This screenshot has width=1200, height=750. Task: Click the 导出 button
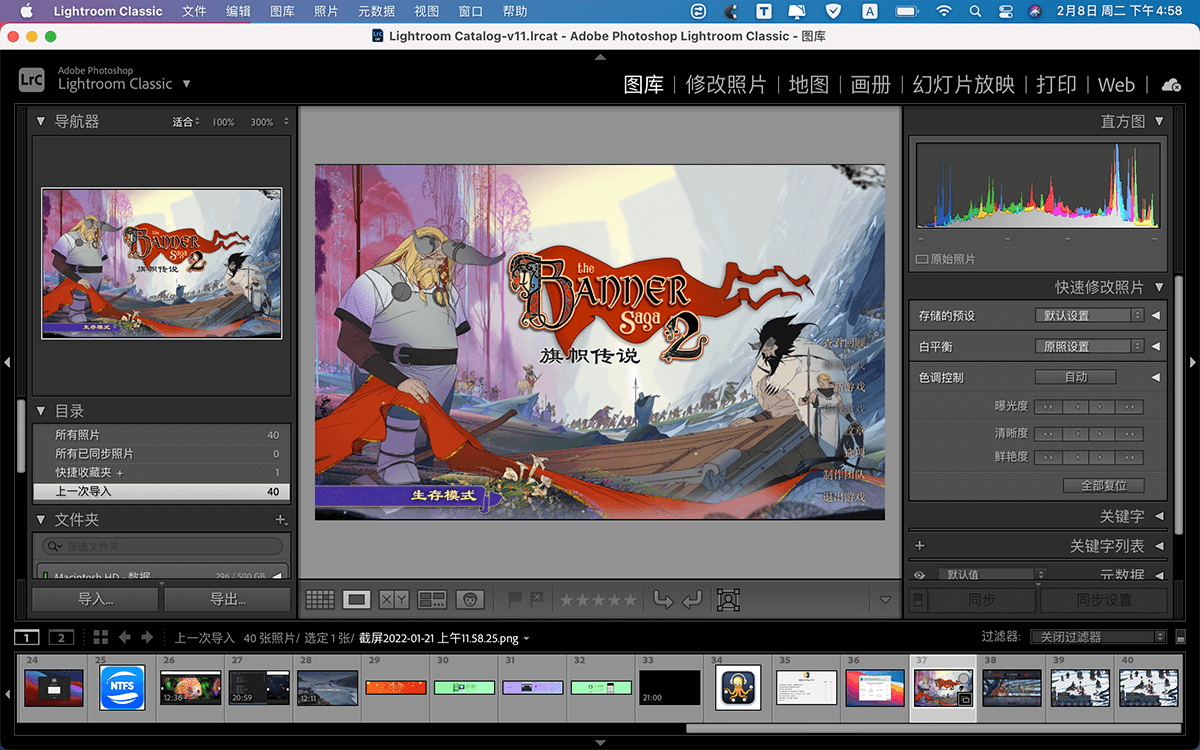228,600
